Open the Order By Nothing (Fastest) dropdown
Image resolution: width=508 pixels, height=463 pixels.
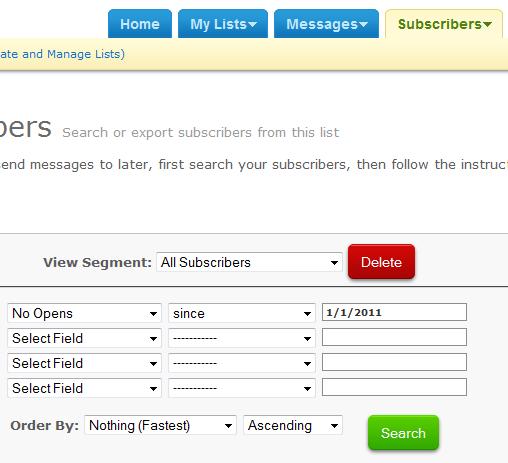pos(160,425)
